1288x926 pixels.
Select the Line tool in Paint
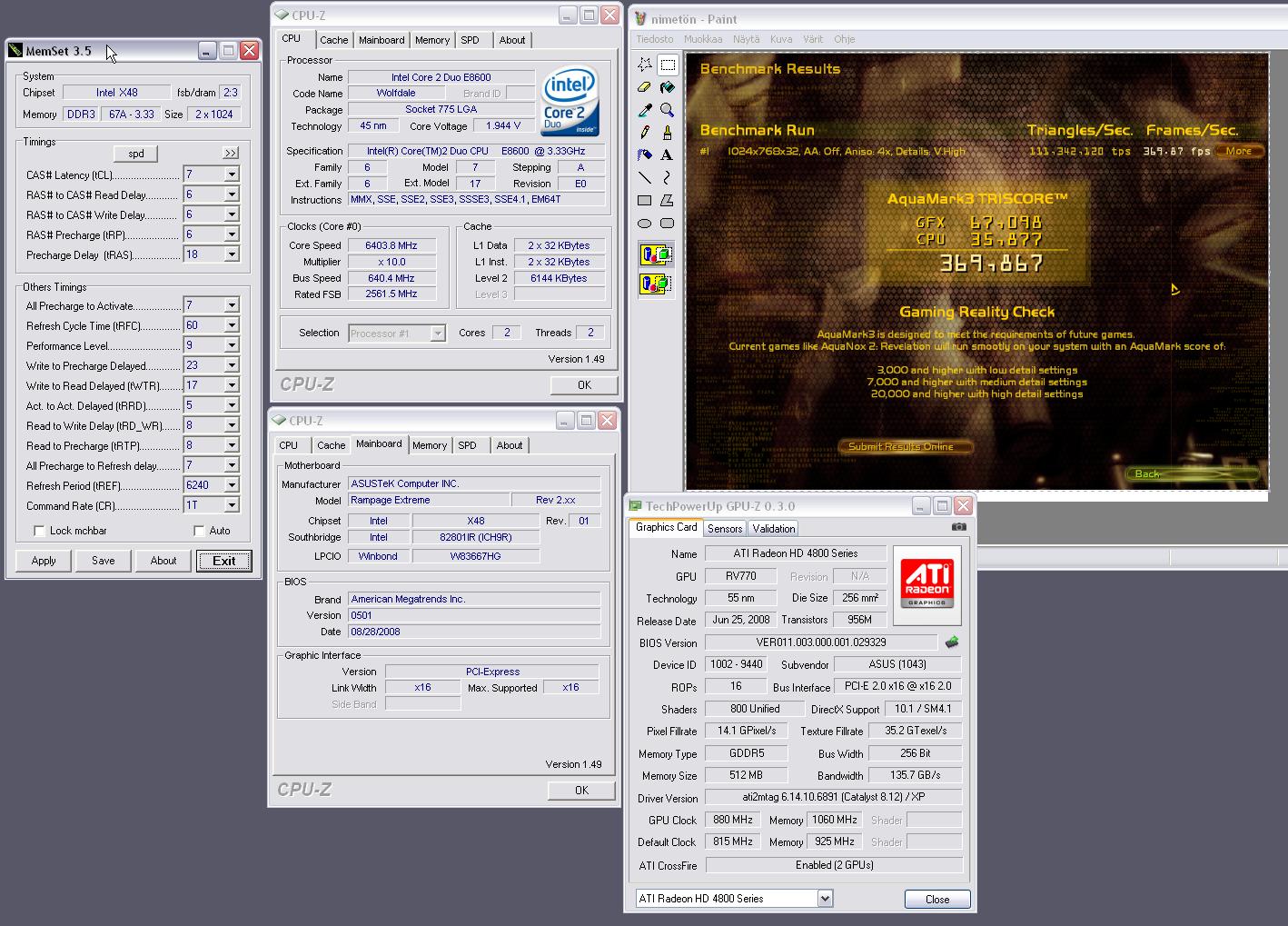pos(645,178)
